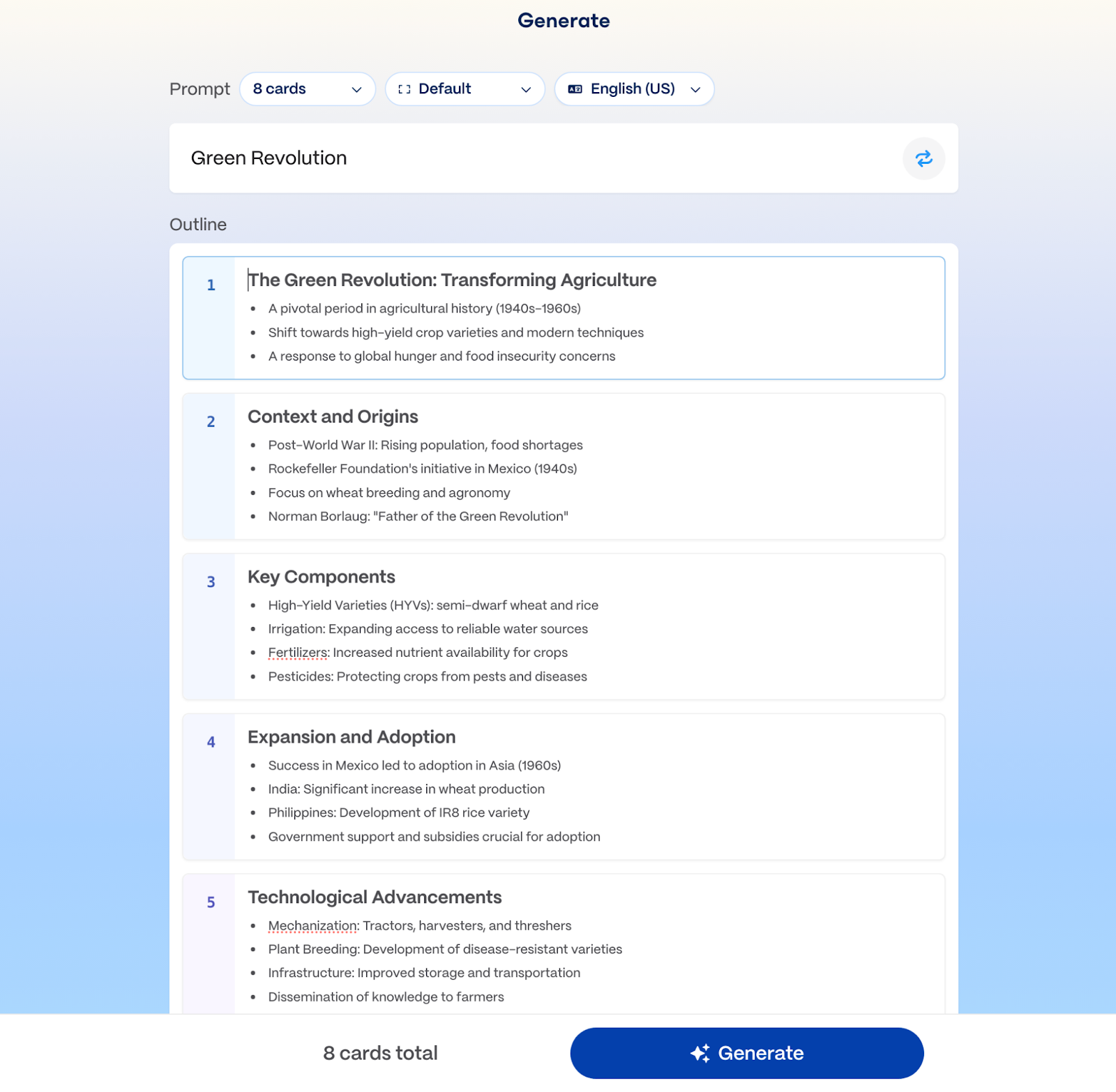
Task: Click the sparkle icon on Generate button
Action: (x=700, y=1053)
